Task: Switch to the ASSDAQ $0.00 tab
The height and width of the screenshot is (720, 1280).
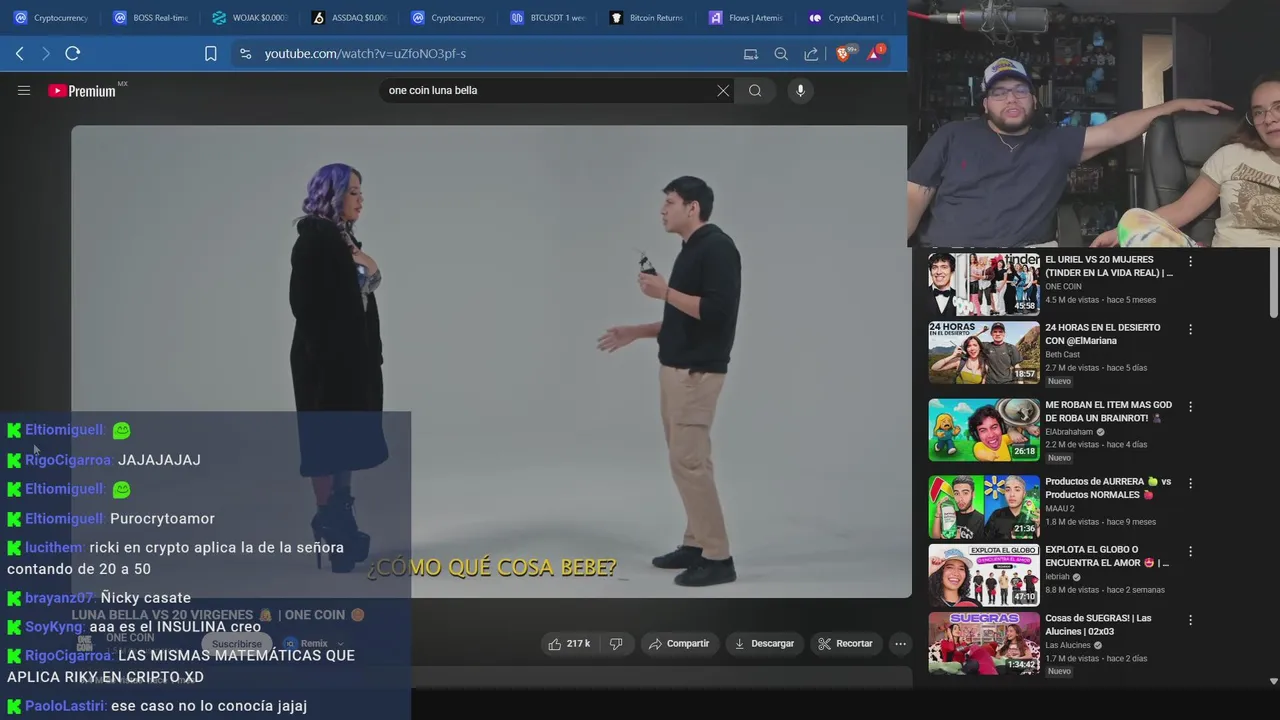Action: tap(349, 18)
